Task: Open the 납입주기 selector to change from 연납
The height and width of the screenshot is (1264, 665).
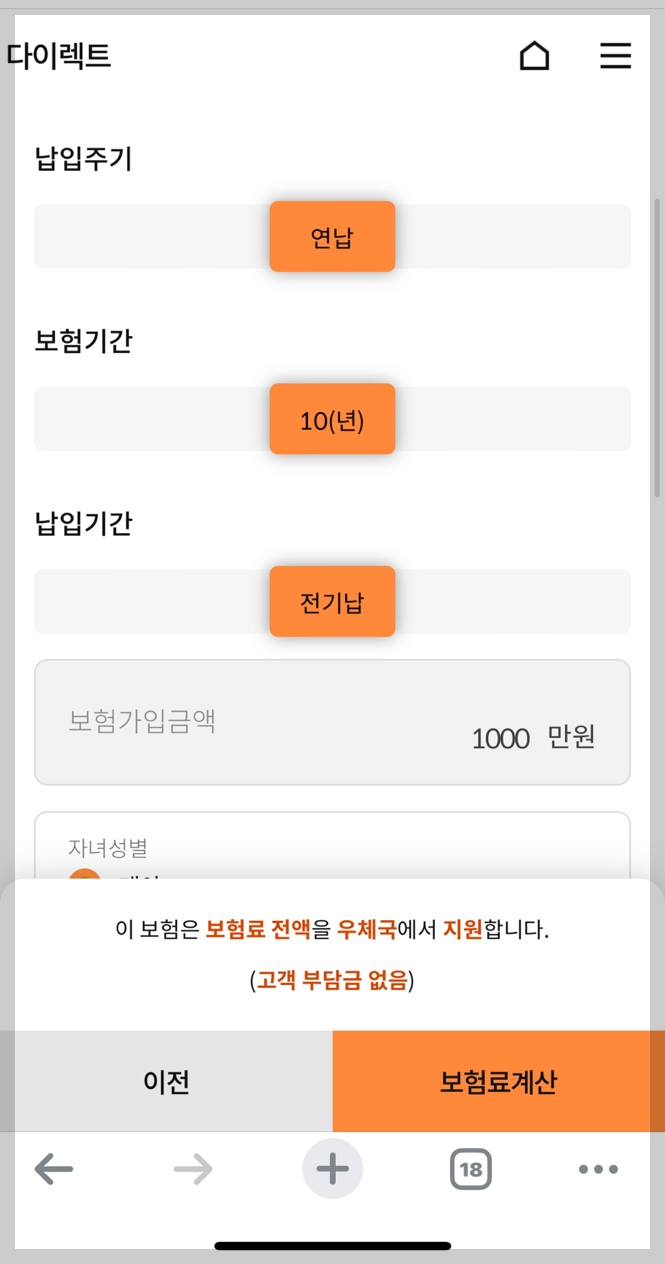Action: [332, 236]
